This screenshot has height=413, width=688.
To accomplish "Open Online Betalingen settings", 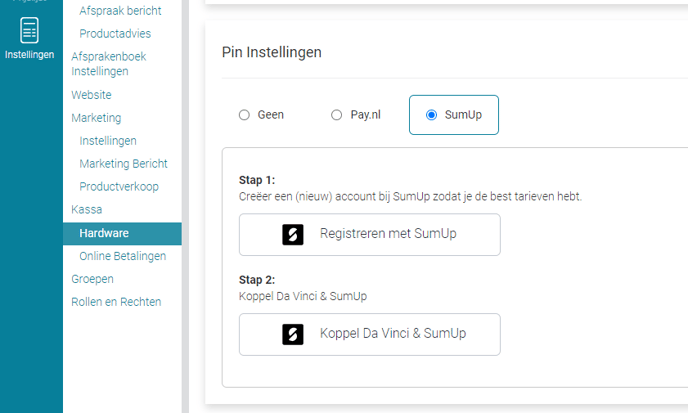I will [122, 256].
